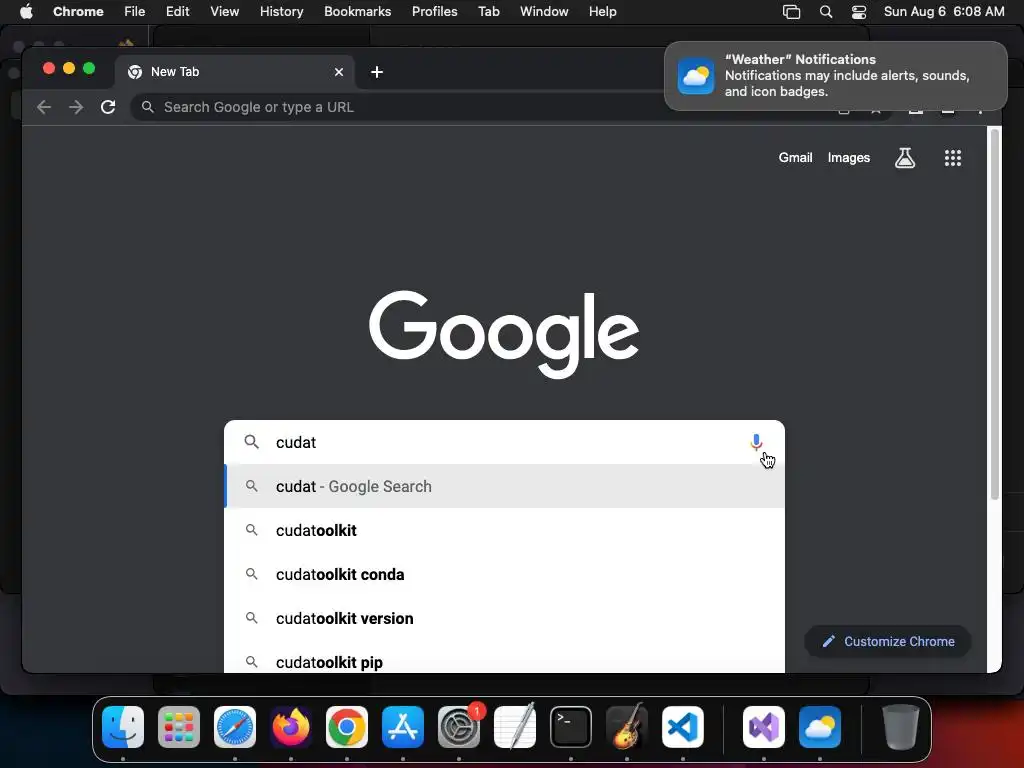Image resolution: width=1024 pixels, height=768 pixels.
Task: Open System Settings from the Dock
Action: pos(458,727)
